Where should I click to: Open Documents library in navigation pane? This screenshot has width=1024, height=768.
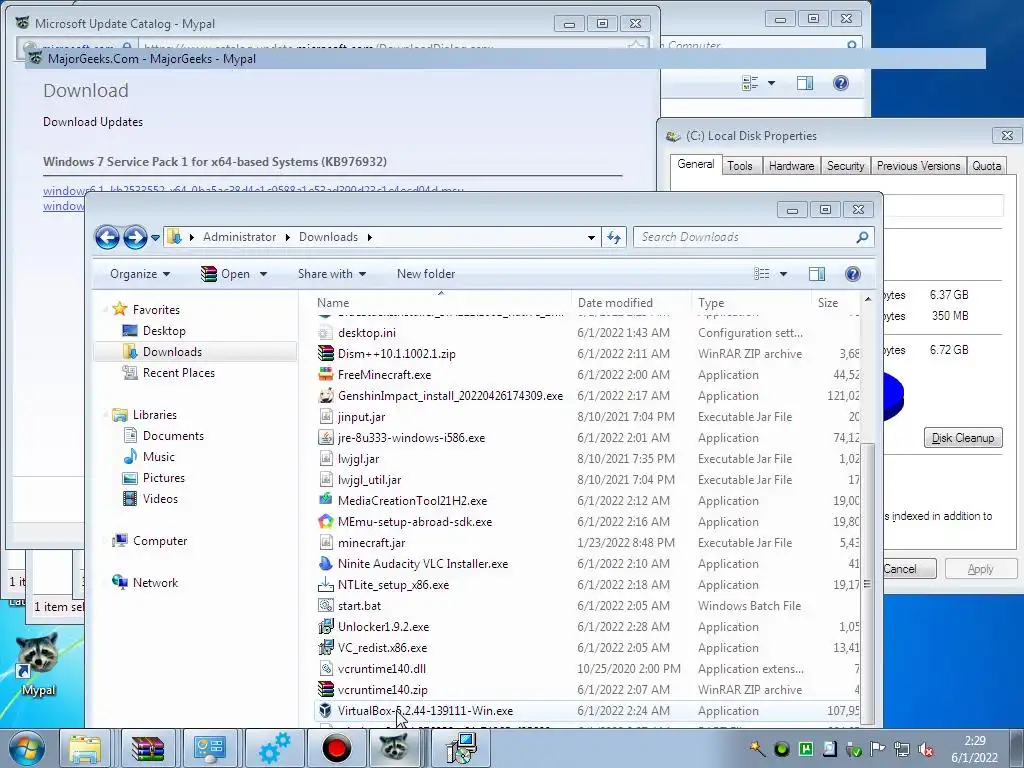(x=173, y=436)
